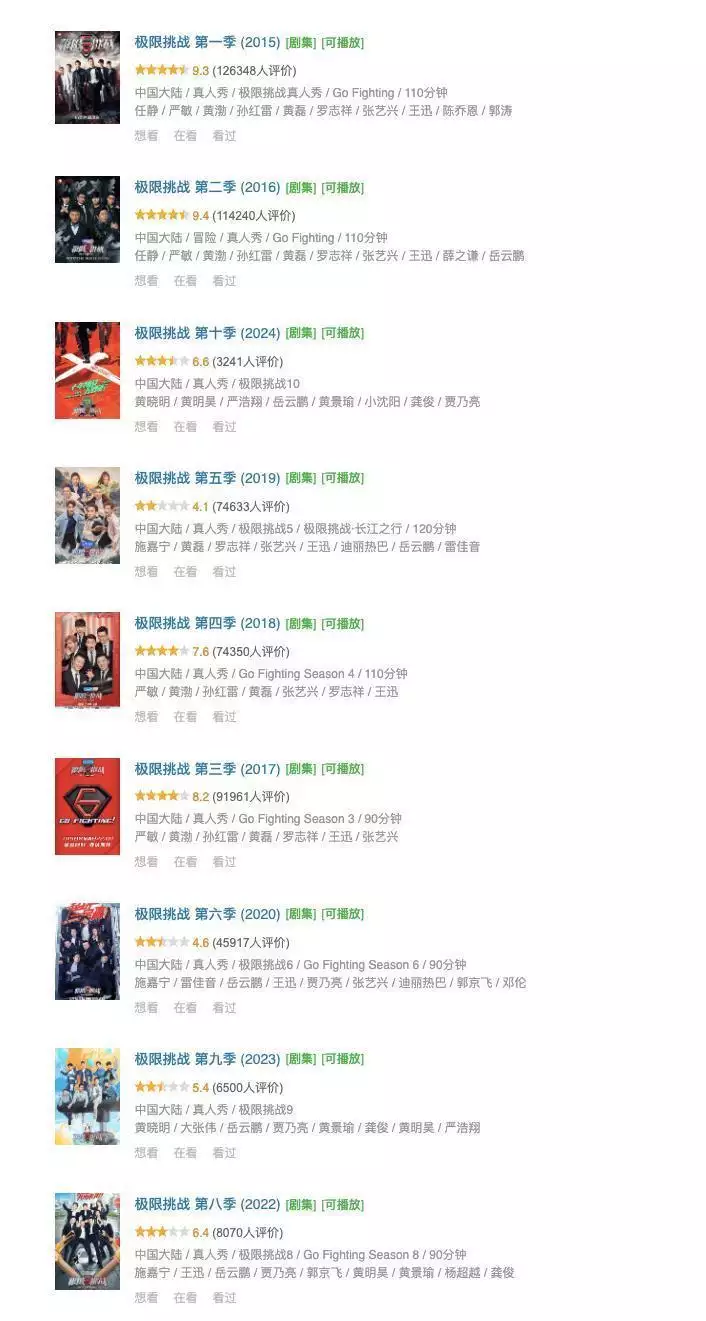Click the 极限挑战 第九季 (2023) poster thumbnail
Viewport: 706px width, 1321px height.
click(87, 1096)
